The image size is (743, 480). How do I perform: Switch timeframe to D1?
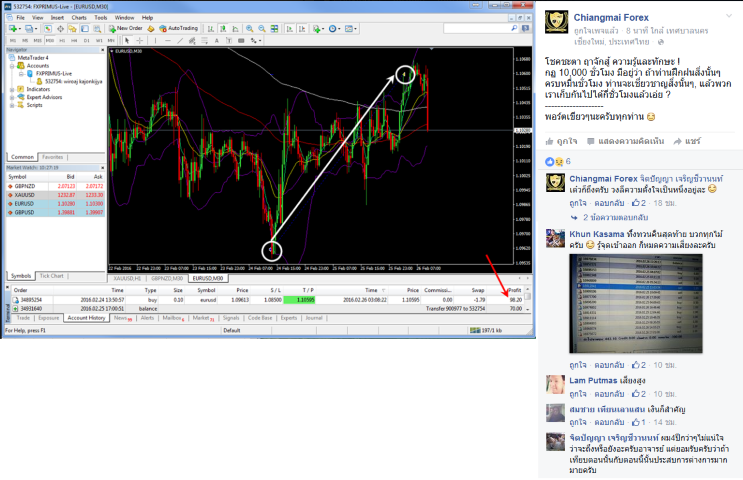(87, 40)
